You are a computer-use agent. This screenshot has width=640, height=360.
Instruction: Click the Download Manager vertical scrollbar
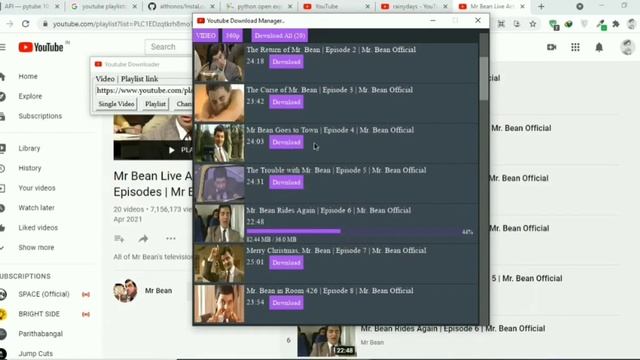click(484, 78)
